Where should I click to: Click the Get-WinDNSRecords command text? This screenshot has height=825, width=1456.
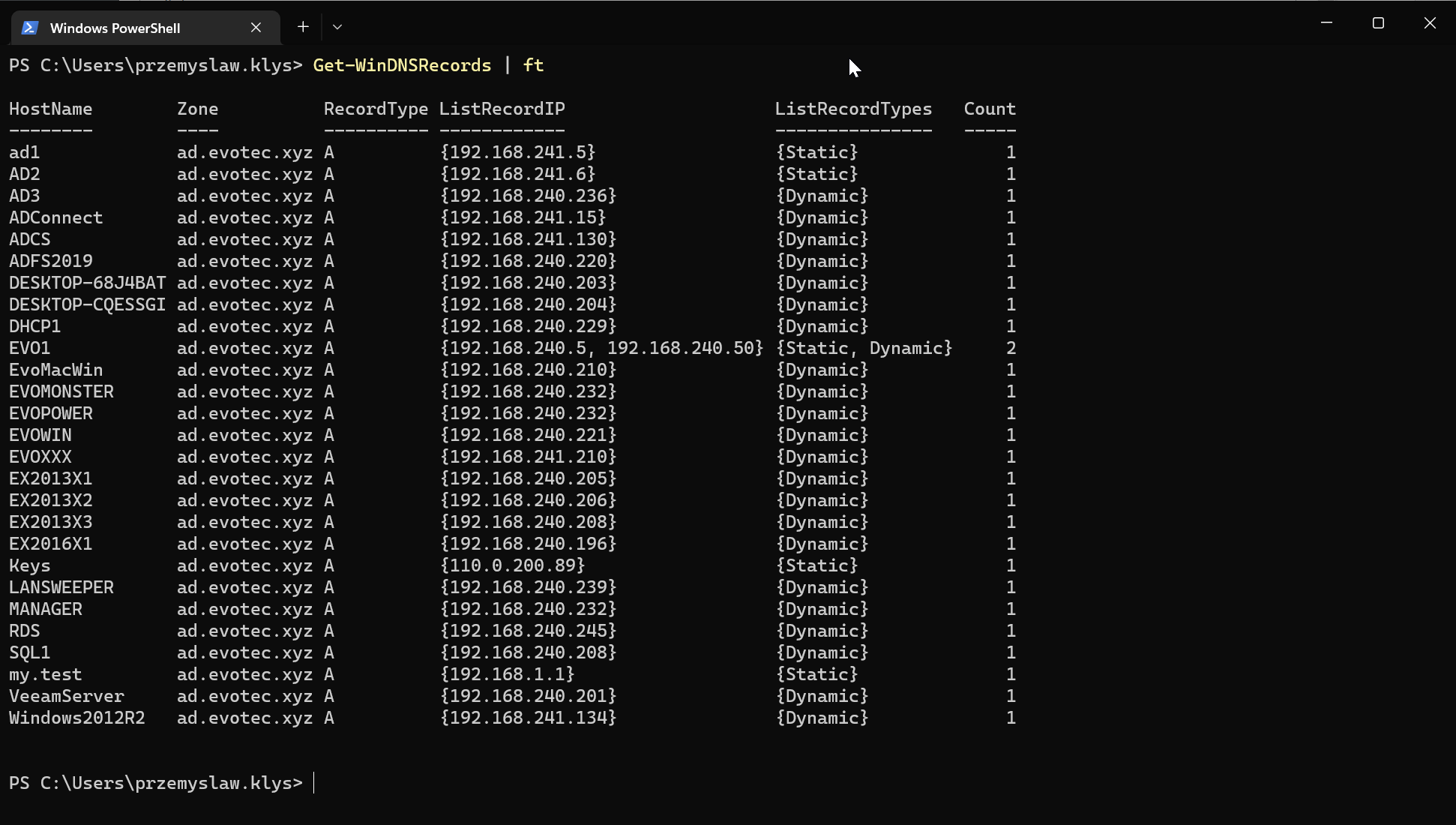402,65
